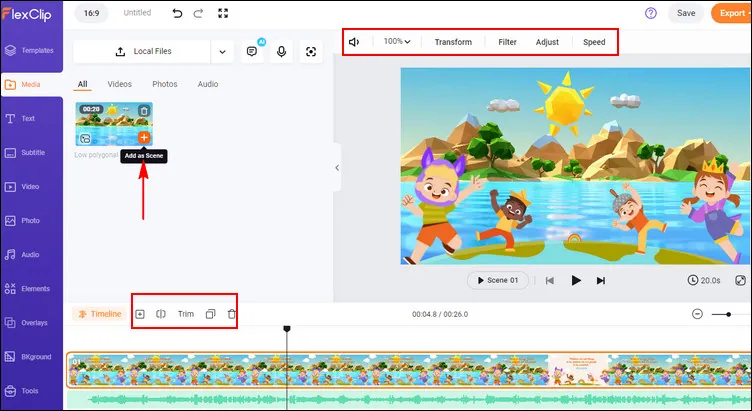Click the Trim button
This screenshot has width=752, height=411.
click(x=186, y=314)
